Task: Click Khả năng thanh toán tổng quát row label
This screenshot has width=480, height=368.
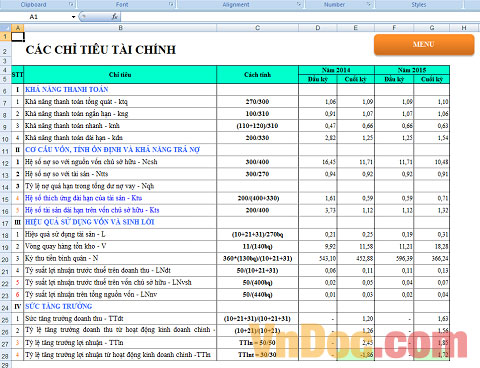Action: (76, 102)
